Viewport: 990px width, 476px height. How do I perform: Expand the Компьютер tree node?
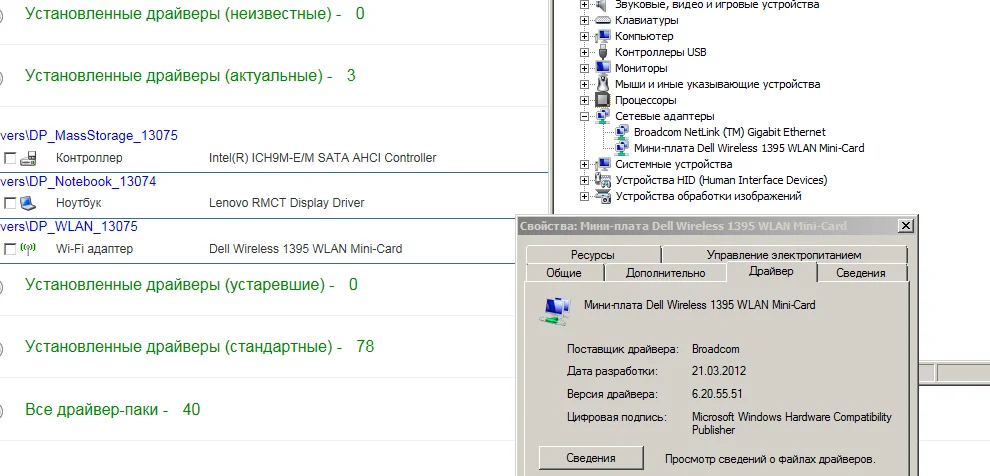[584, 37]
